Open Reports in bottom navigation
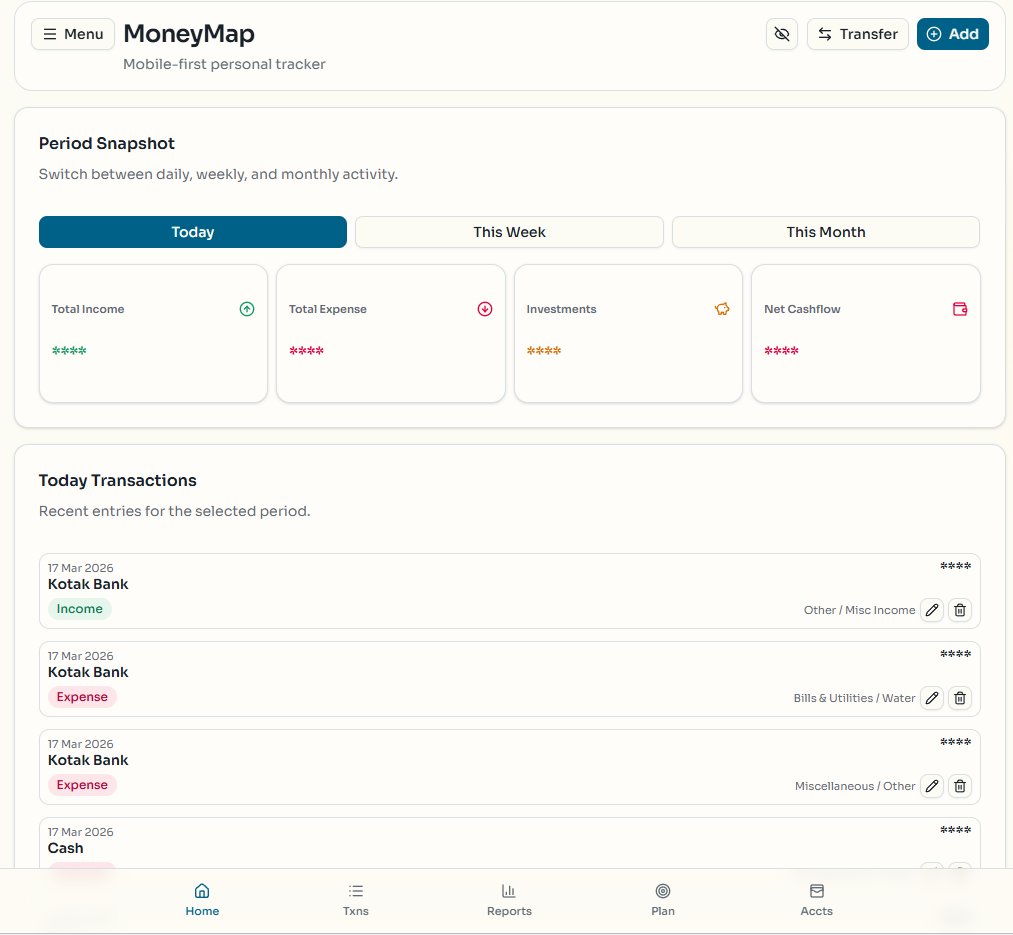Viewport: 1013px width, 935px height. coord(509,900)
